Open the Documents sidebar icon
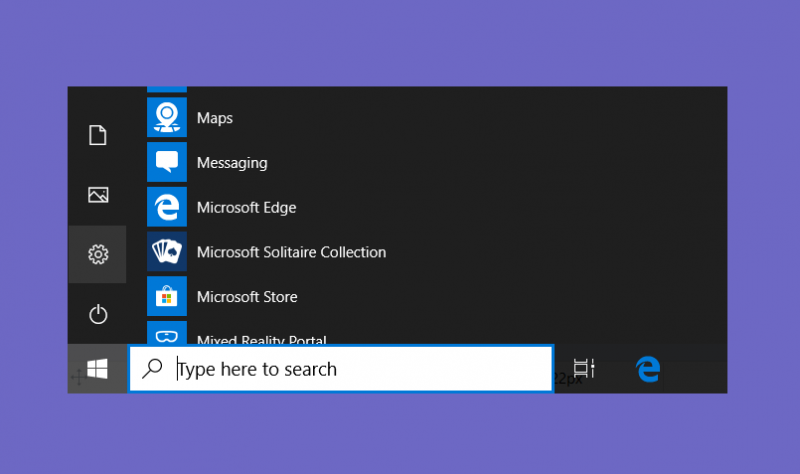The width and height of the screenshot is (800, 474). point(97,135)
